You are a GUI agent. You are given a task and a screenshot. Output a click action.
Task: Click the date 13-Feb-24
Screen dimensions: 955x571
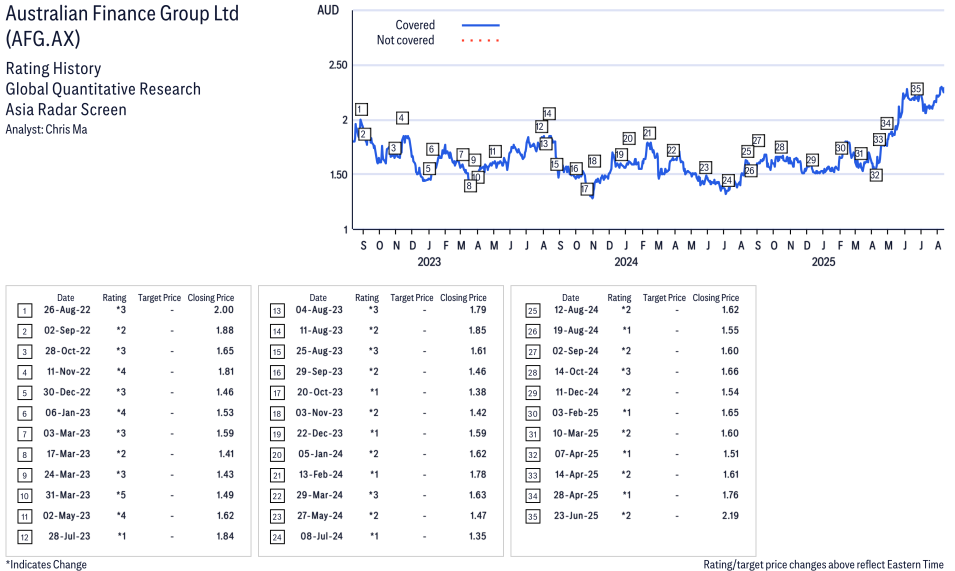(x=320, y=474)
